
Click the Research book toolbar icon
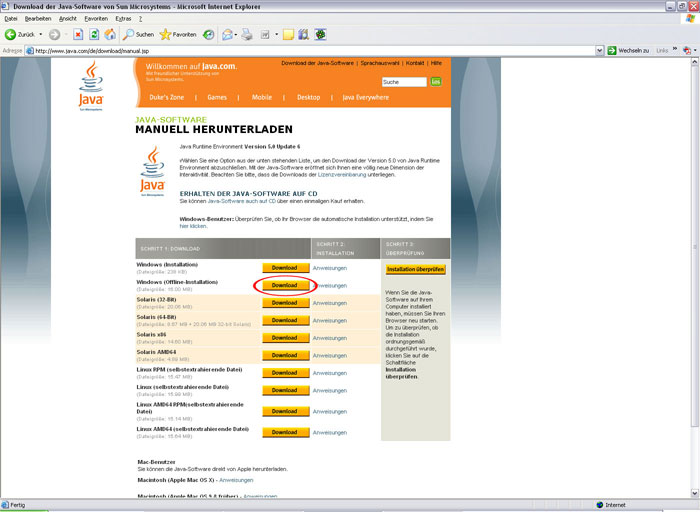[304, 34]
